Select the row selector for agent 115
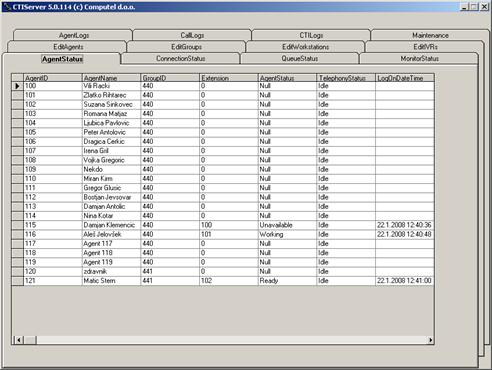 pyautogui.click(x=17, y=225)
